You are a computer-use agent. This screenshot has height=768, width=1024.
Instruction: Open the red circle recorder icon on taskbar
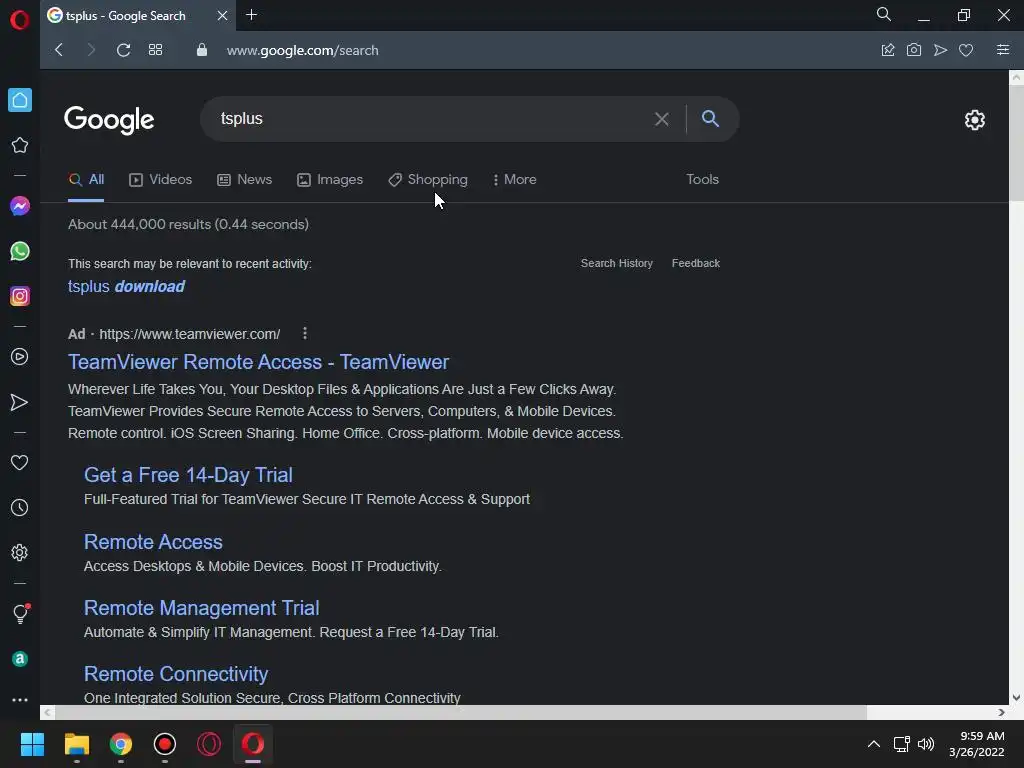[165, 744]
